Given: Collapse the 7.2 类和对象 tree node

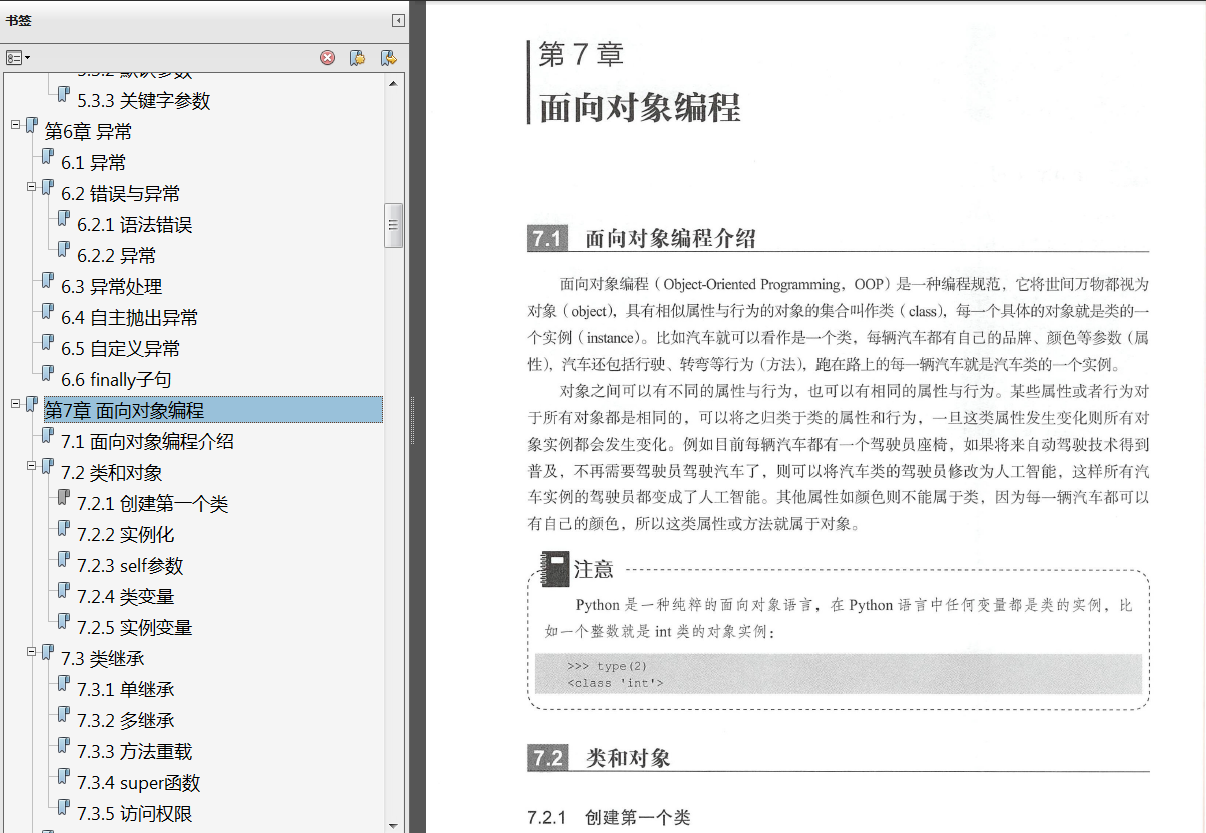Looking at the screenshot, I should point(32,465).
